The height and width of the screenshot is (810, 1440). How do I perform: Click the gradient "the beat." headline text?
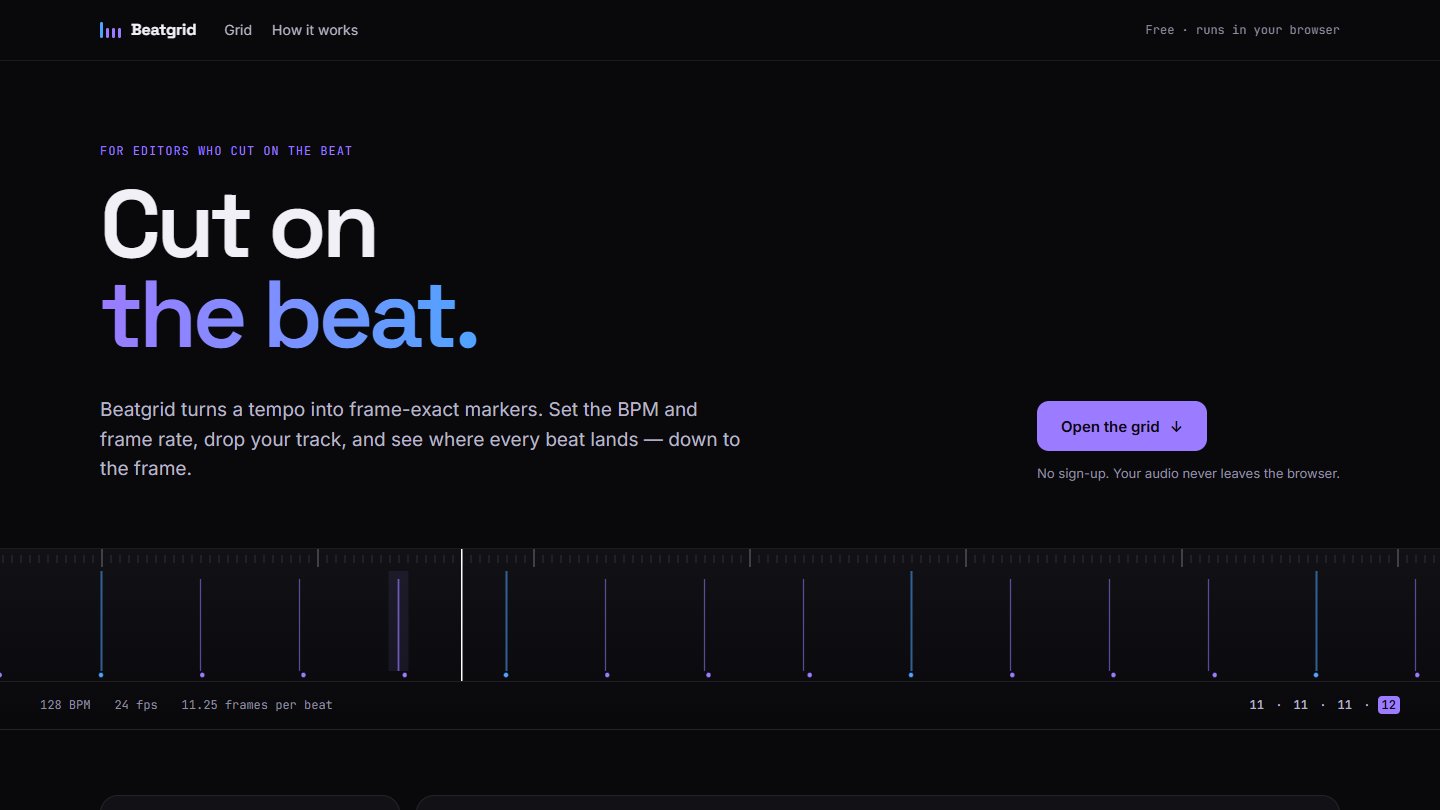289,315
